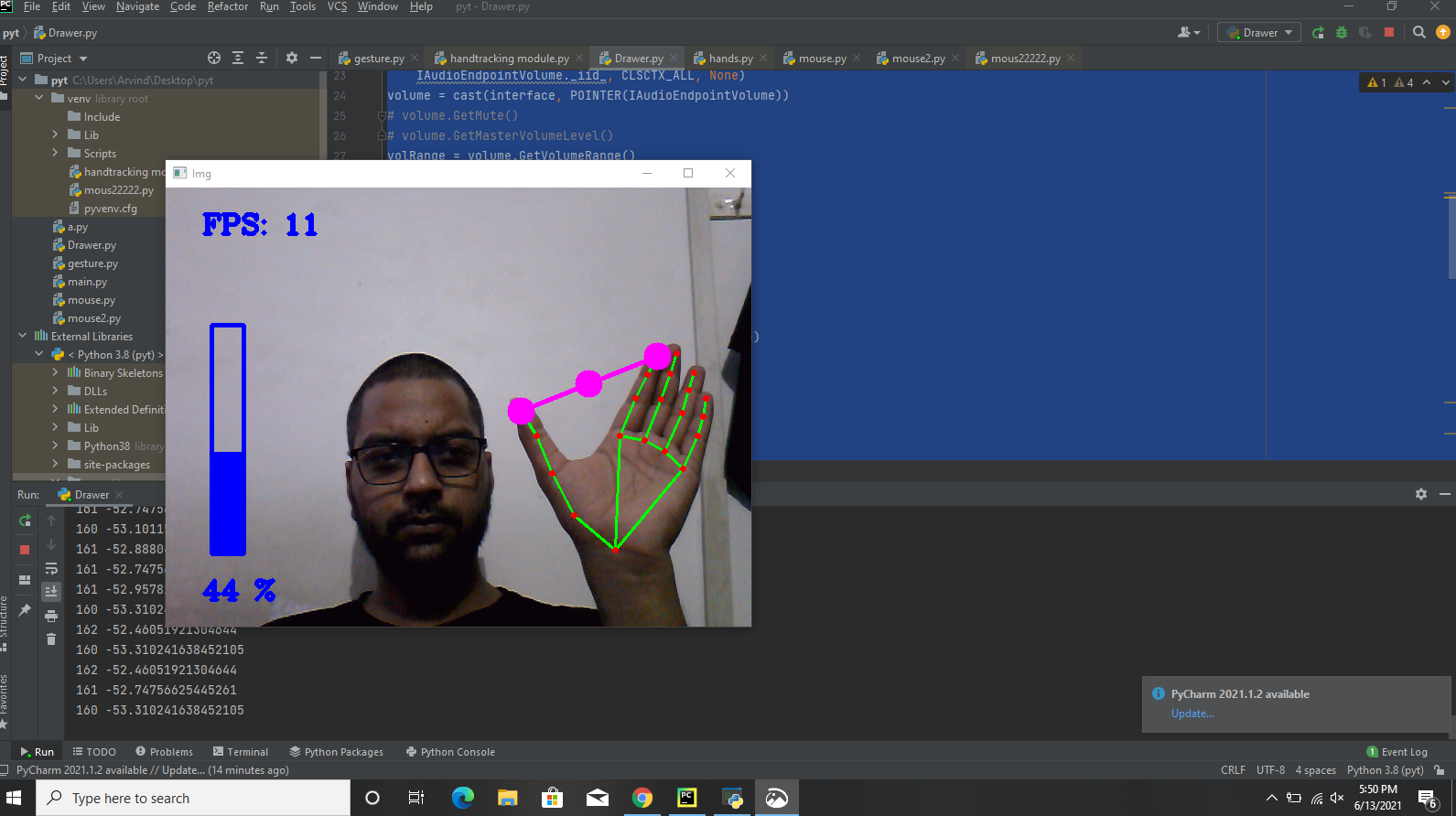Launch File Explorer from the taskbar
Screen dimensions: 1456x816
coord(508,798)
